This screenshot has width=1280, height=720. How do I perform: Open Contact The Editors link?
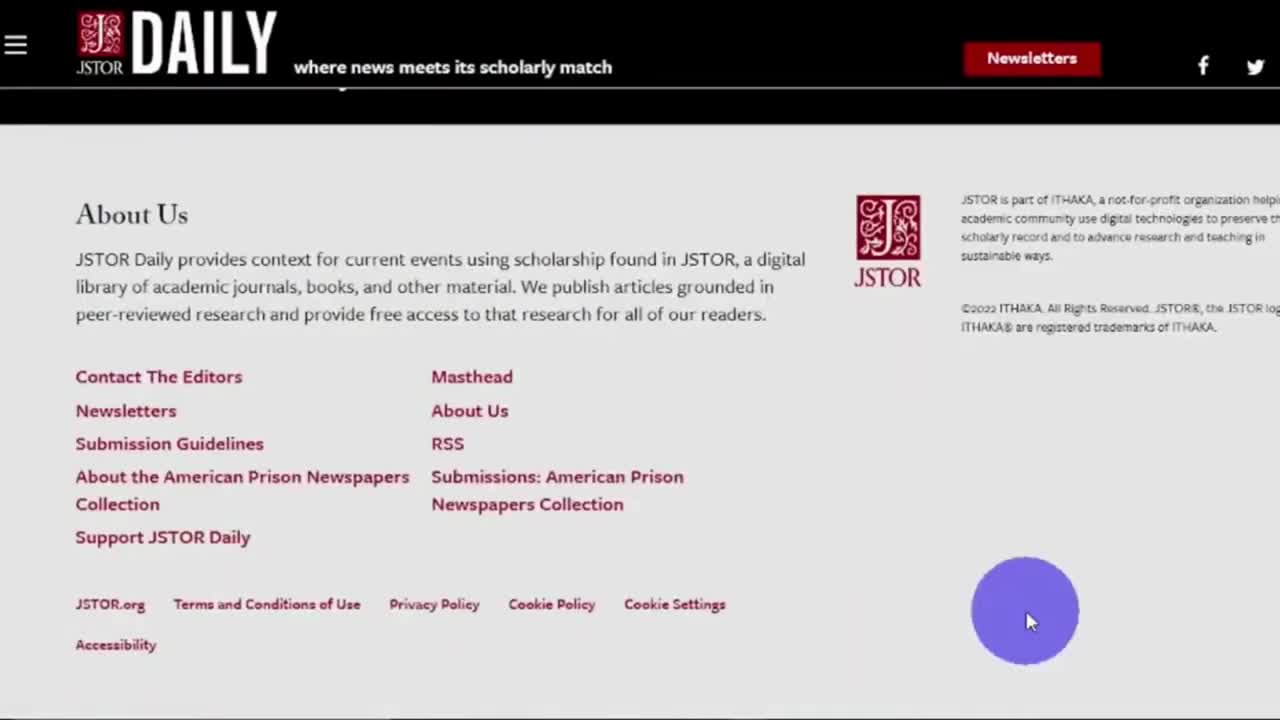click(x=159, y=376)
